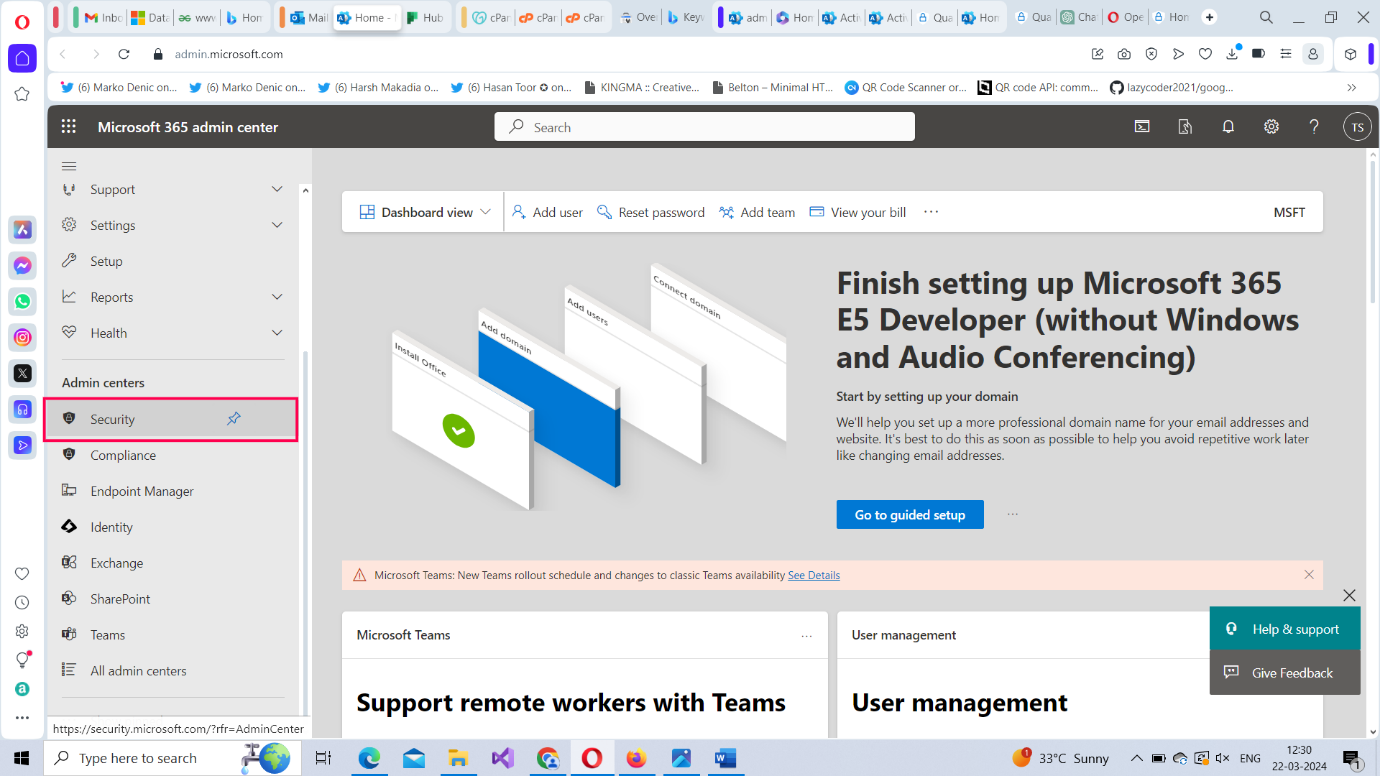Click the Help & support button

1285,629
